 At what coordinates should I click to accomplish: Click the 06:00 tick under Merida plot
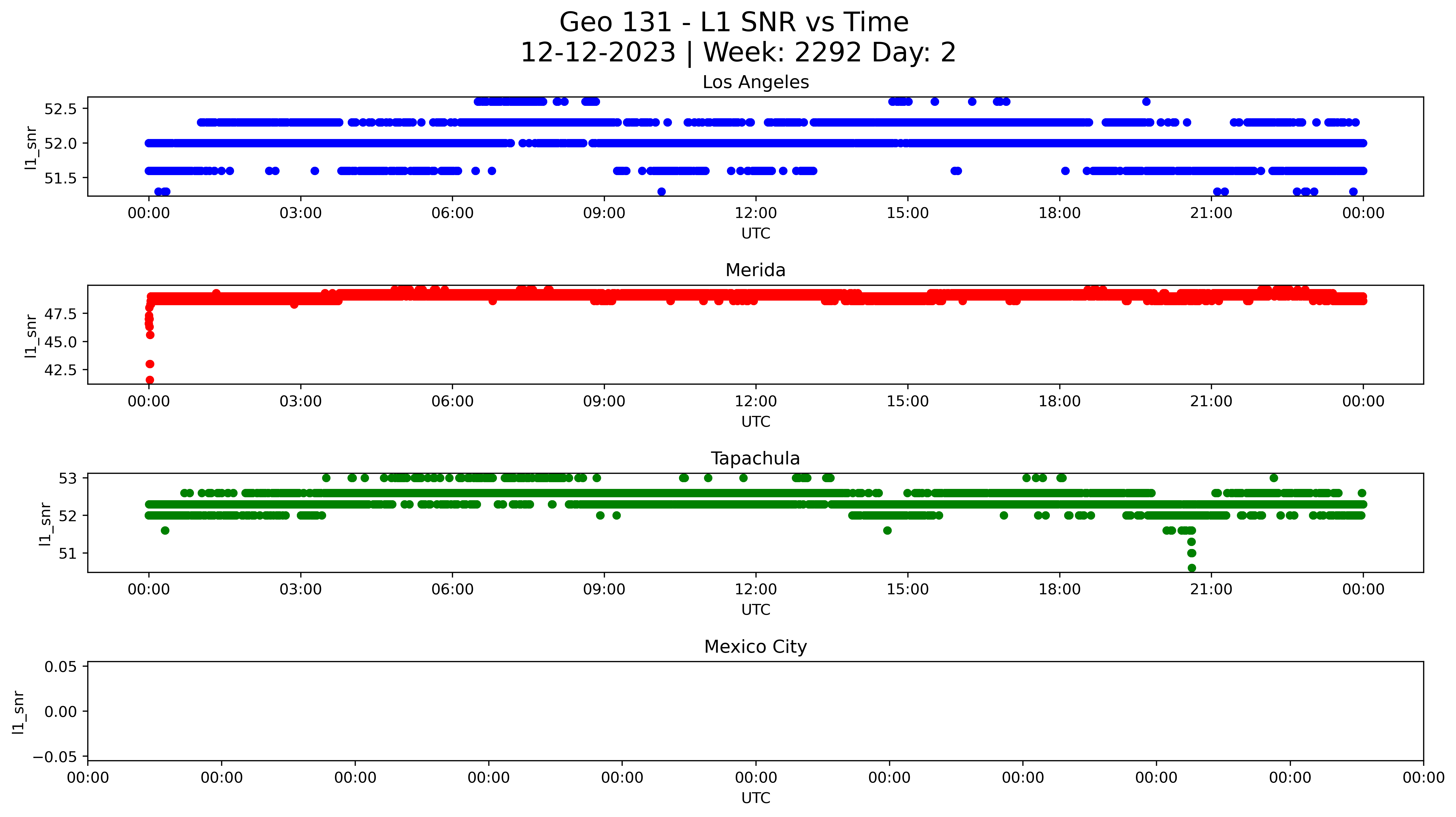point(452,401)
